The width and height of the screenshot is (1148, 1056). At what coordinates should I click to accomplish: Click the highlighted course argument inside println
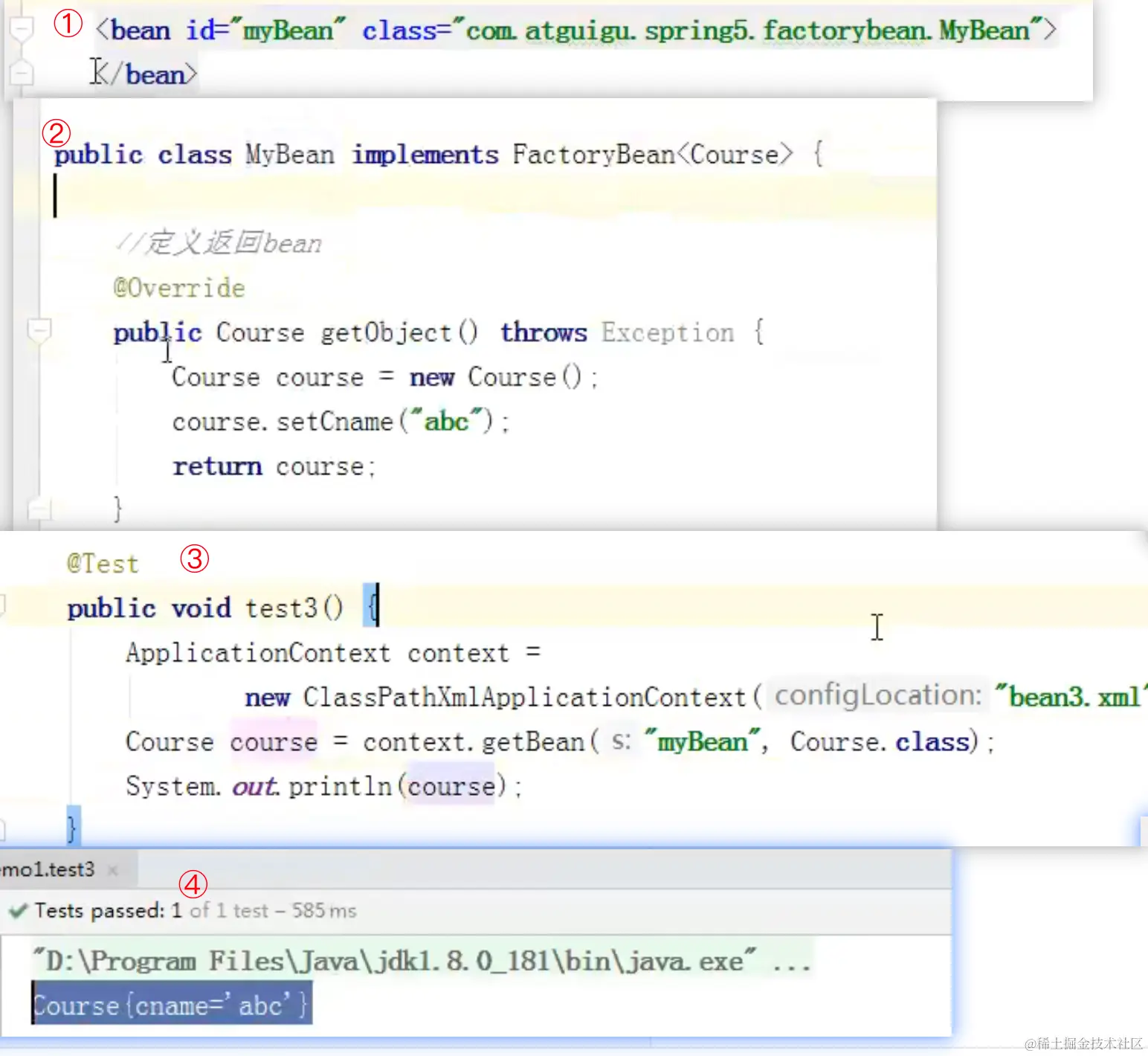(x=451, y=787)
